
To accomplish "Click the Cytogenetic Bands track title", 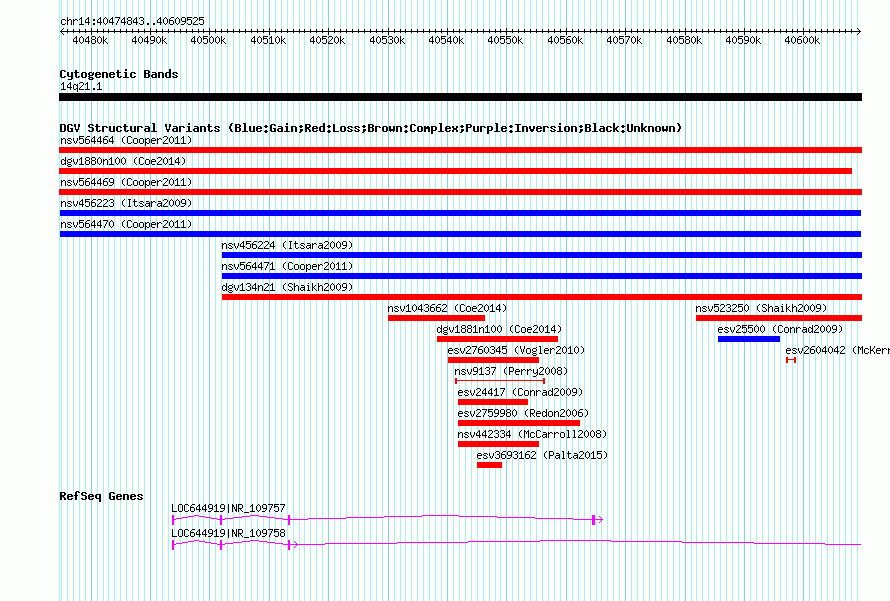I will point(119,74).
